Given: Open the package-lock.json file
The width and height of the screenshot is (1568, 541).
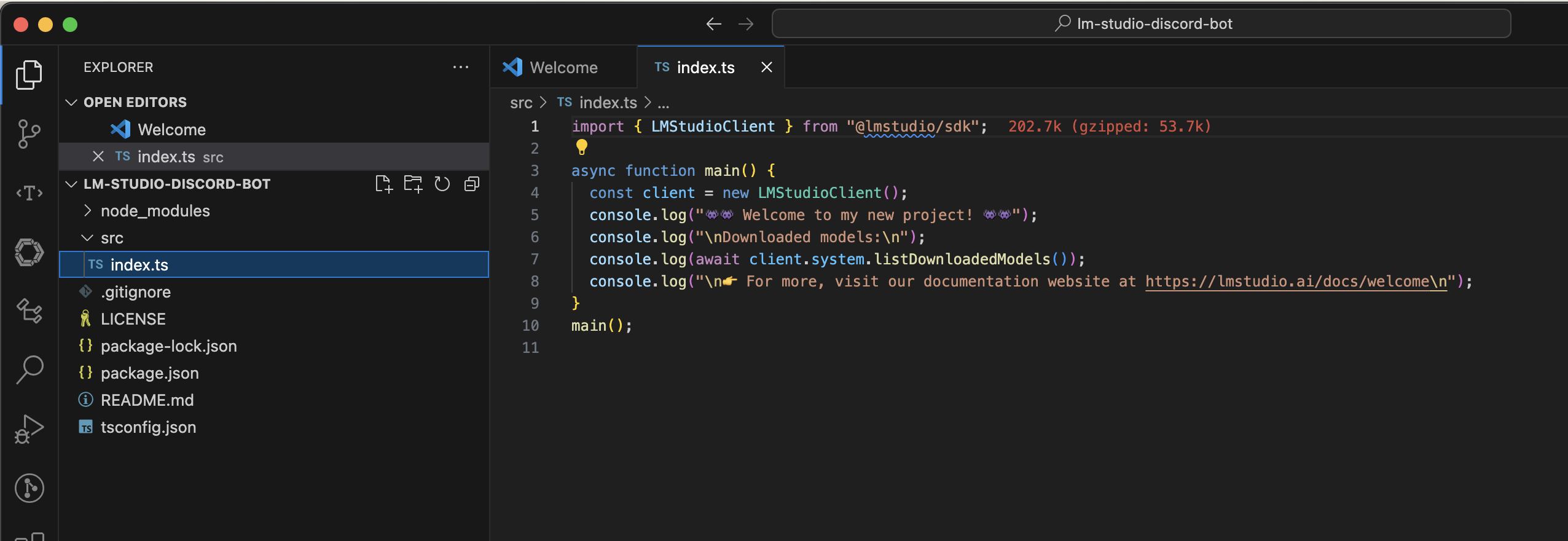Looking at the screenshot, I should (x=274, y=346).
